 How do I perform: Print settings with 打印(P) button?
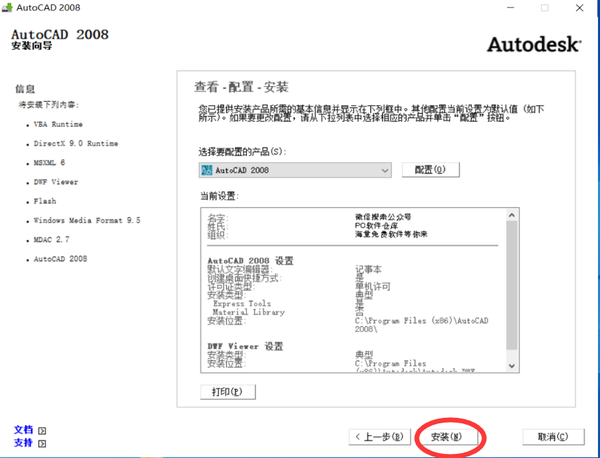(228, 391)
